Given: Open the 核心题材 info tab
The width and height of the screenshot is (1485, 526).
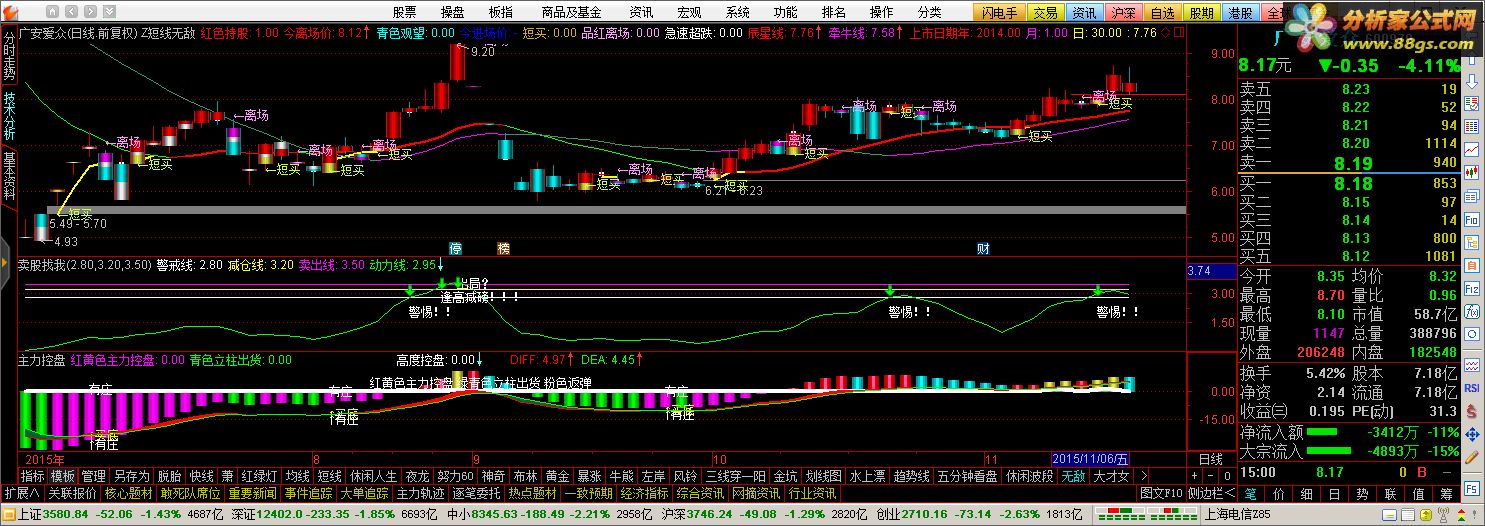Looking at the screenshot, I should point(129,493).
